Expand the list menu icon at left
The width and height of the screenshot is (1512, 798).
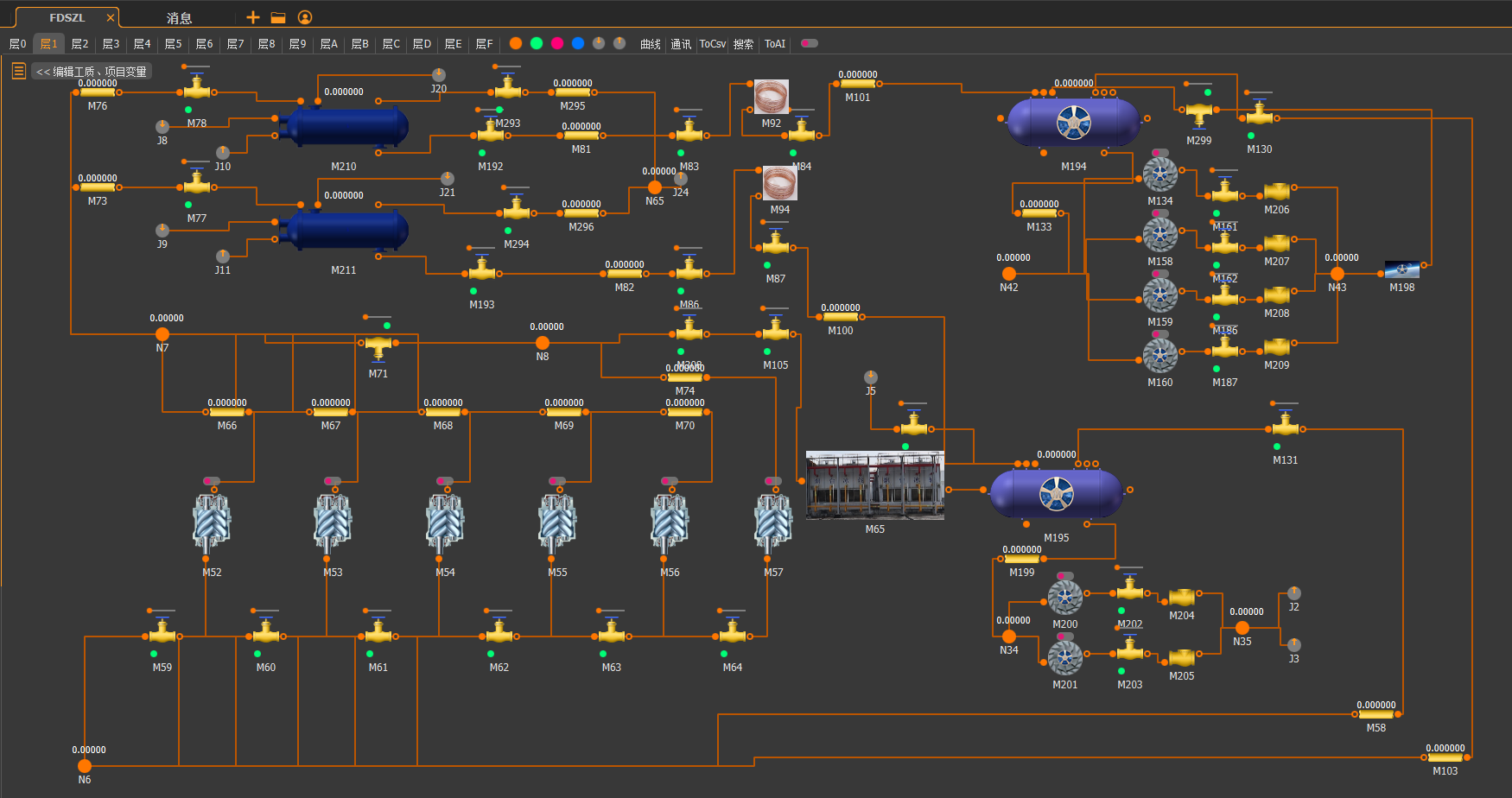coord(18,71)
